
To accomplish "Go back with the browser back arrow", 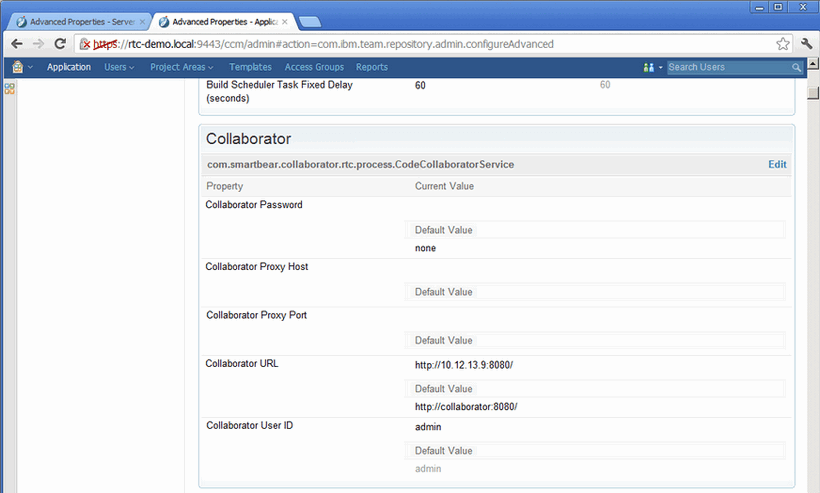I will [17, 44].
